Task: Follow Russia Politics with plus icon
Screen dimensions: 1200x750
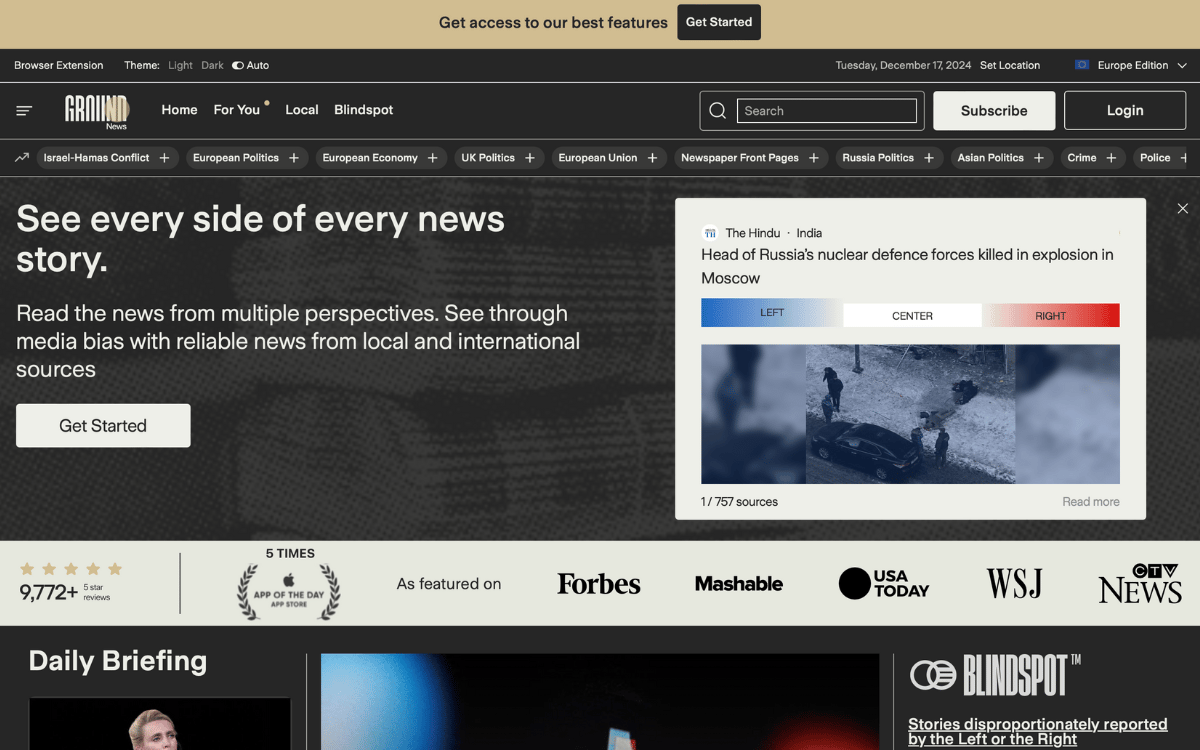Action: coord(929,158)
